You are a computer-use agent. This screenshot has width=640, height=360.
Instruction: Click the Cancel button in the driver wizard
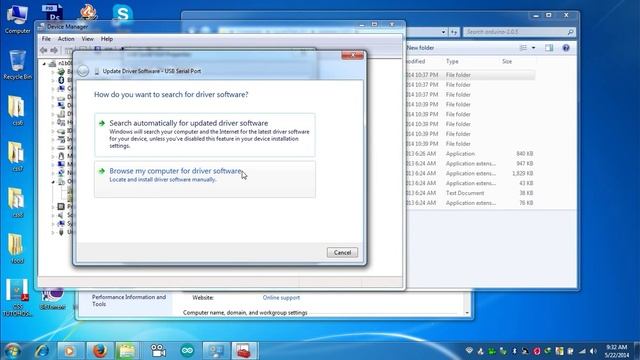pos(342,252)
